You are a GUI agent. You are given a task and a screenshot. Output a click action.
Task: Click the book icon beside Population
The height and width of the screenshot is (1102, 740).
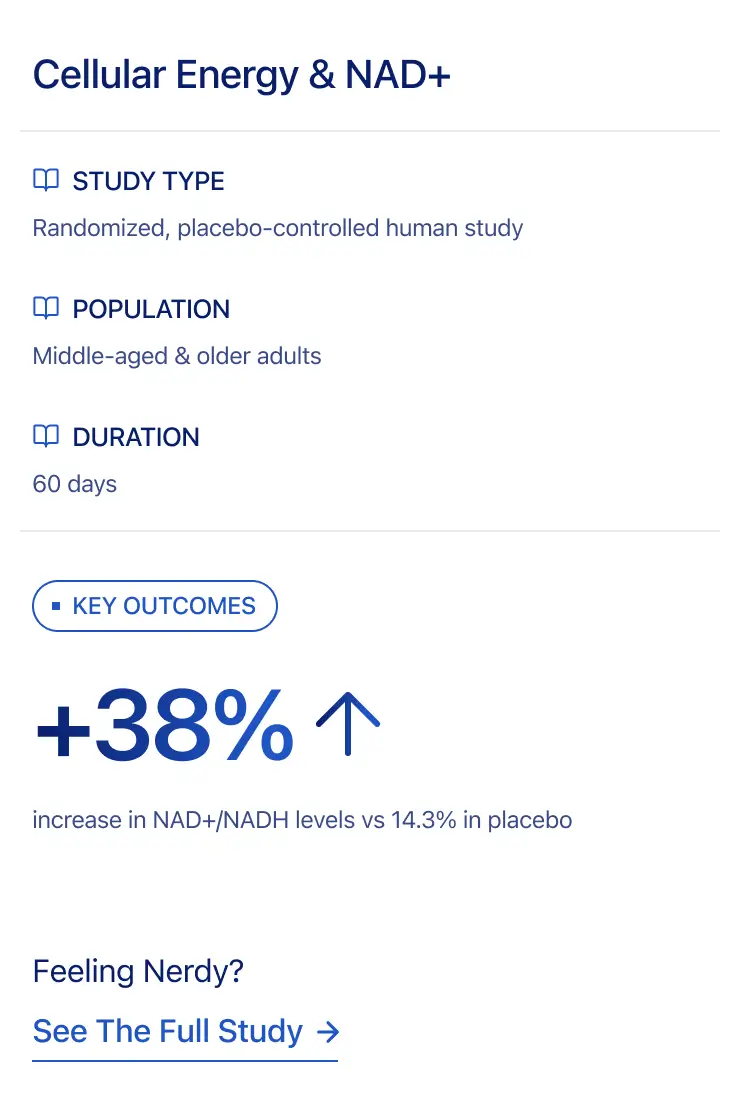point(46,308)
